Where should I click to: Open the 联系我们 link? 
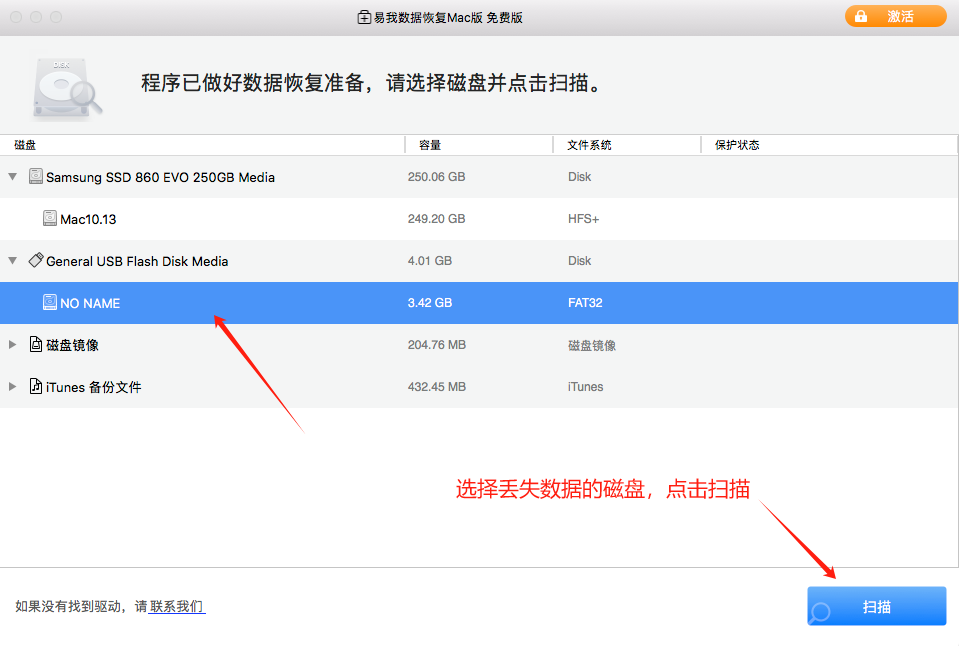pos(177,607)
